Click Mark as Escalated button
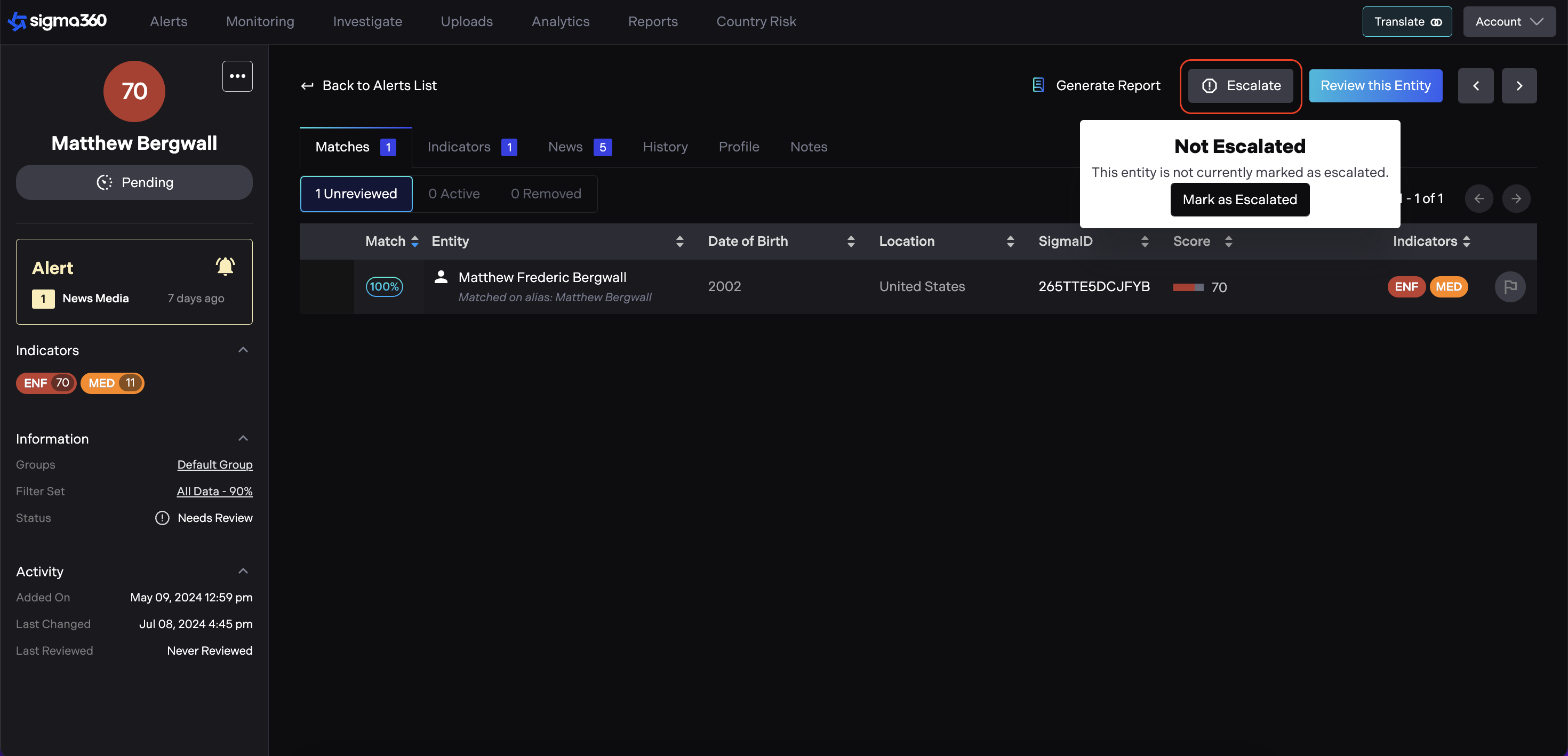The image size is (1568, 756). 1239,199
